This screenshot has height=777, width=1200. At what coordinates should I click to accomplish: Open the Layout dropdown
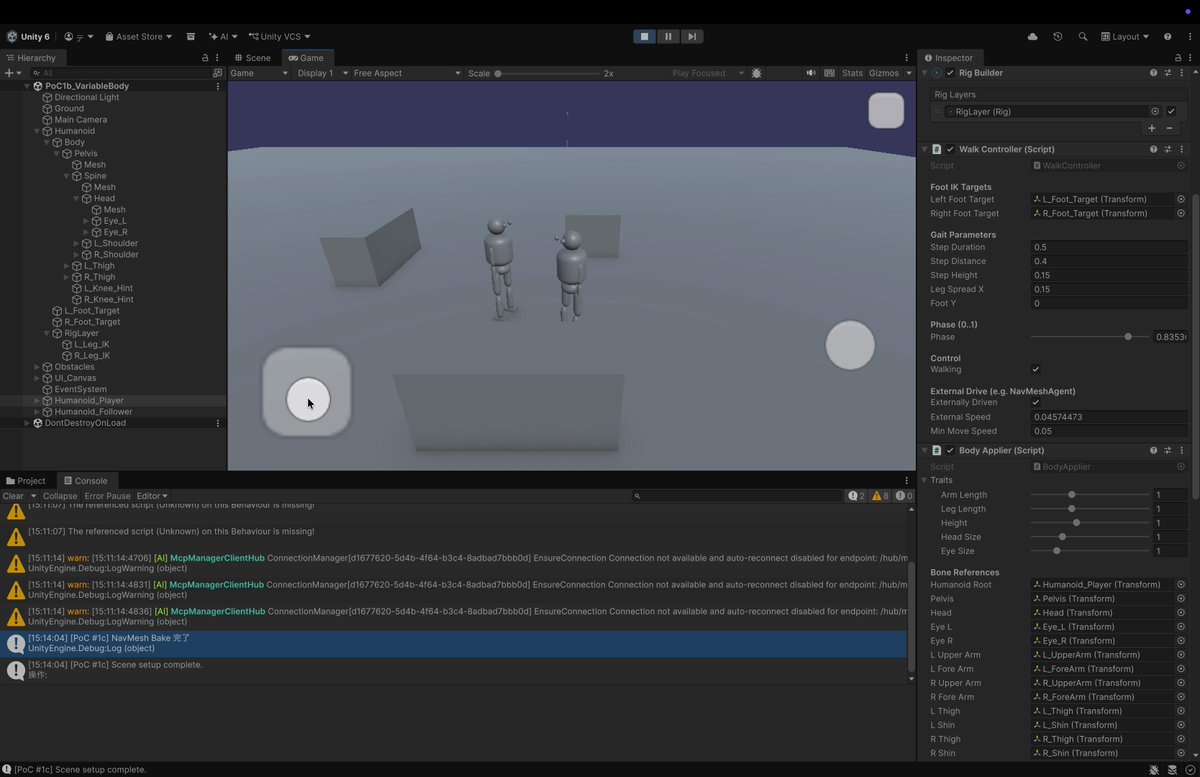tap(1126, 37)
